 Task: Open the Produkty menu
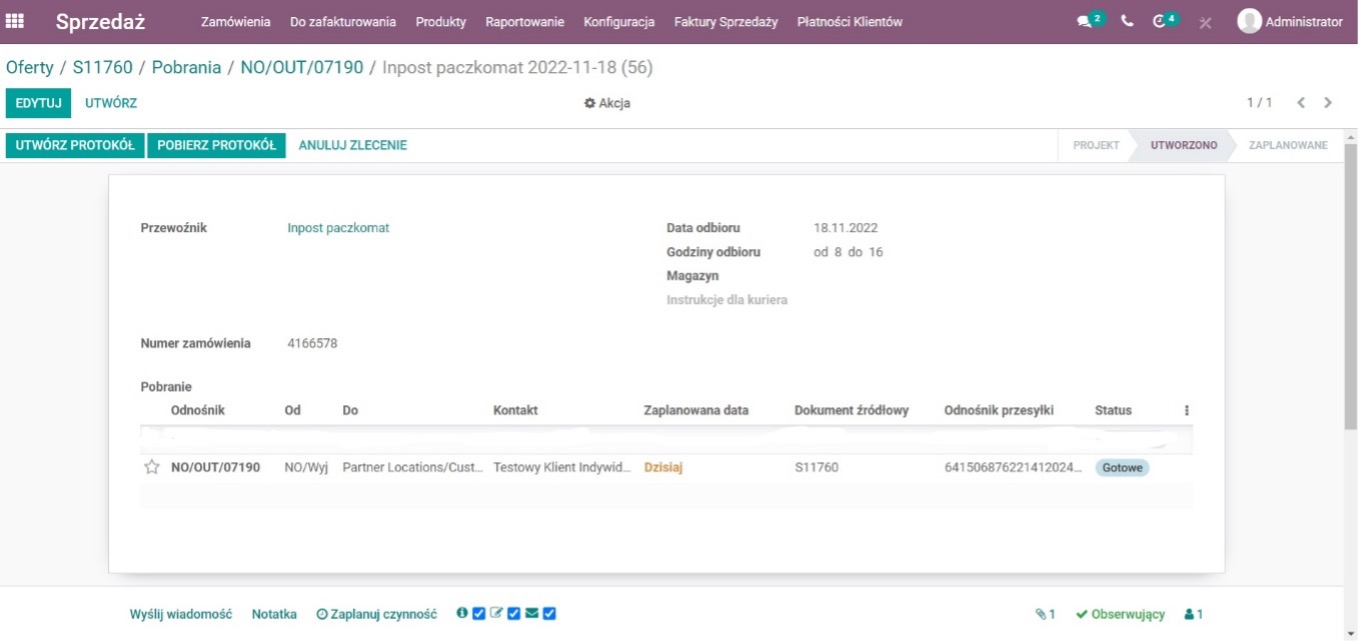pyautogui.click(x=441, y=21)
